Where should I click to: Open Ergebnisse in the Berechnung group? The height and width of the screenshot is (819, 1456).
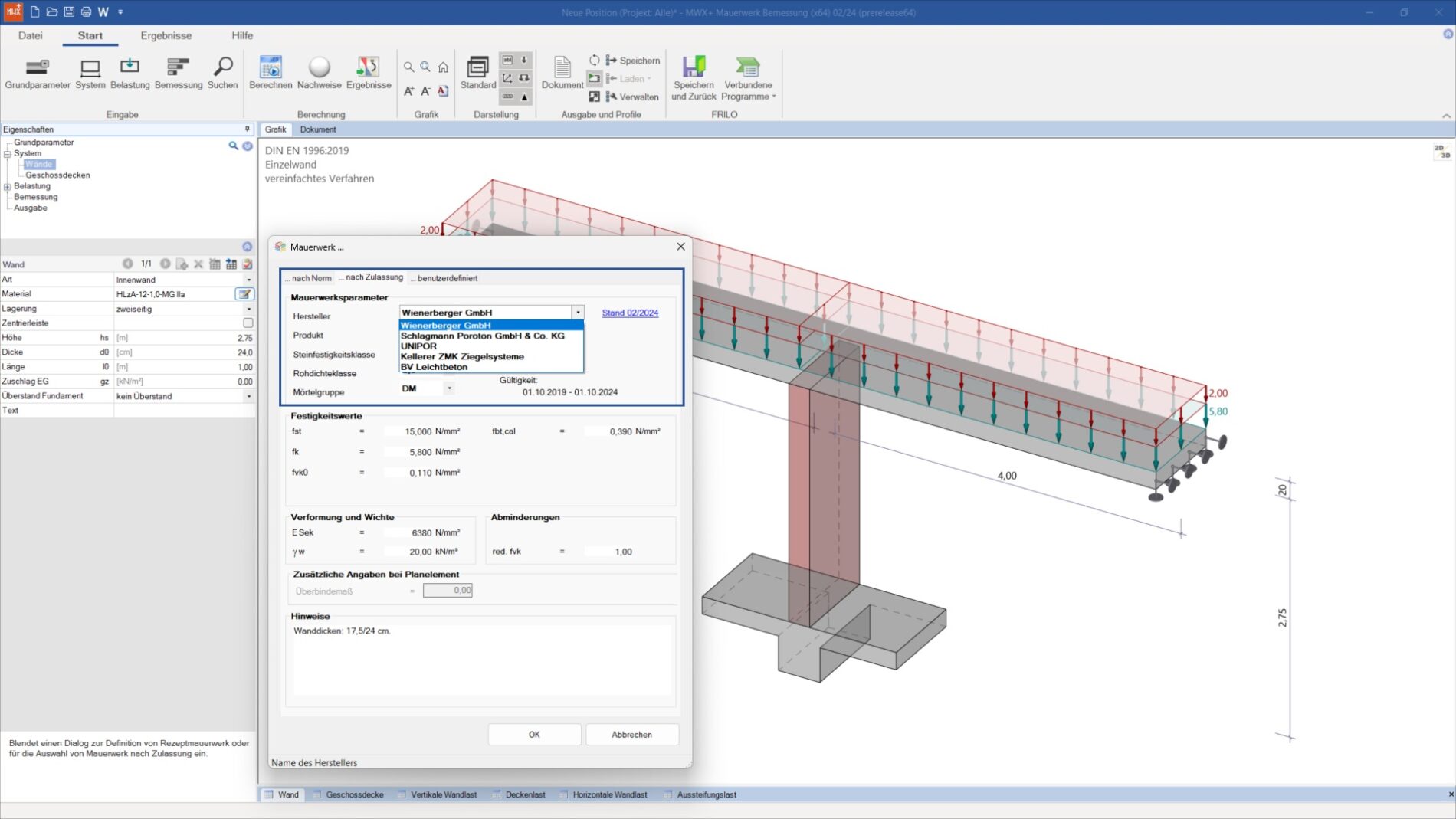click(369, 74)
